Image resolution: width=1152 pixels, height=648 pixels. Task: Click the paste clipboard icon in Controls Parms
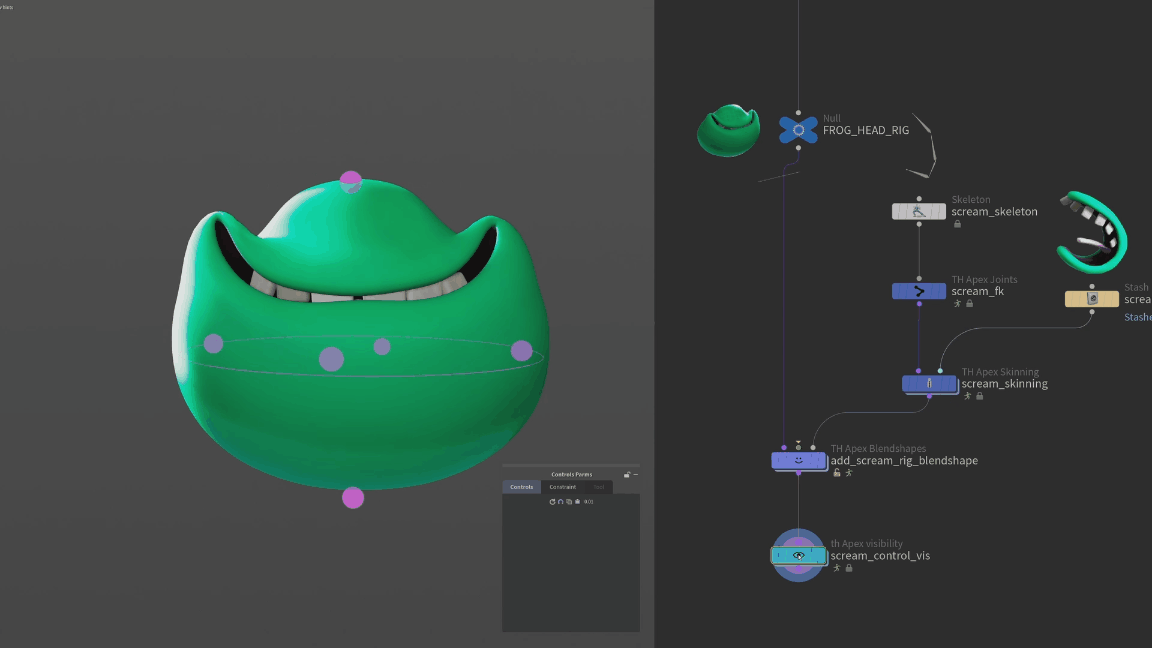(577, 502)
